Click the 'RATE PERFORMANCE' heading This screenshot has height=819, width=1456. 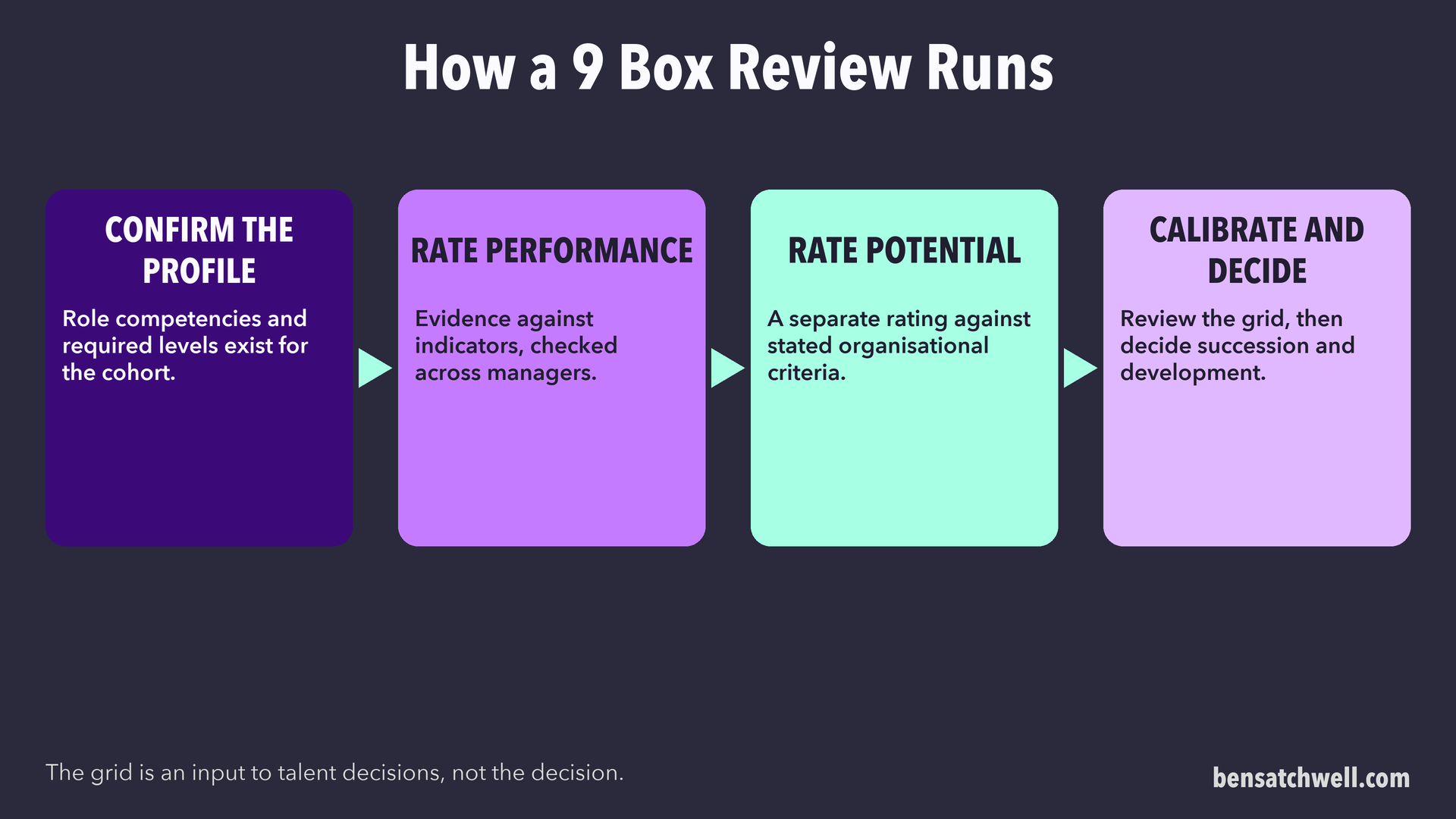[x=551, y=251]
